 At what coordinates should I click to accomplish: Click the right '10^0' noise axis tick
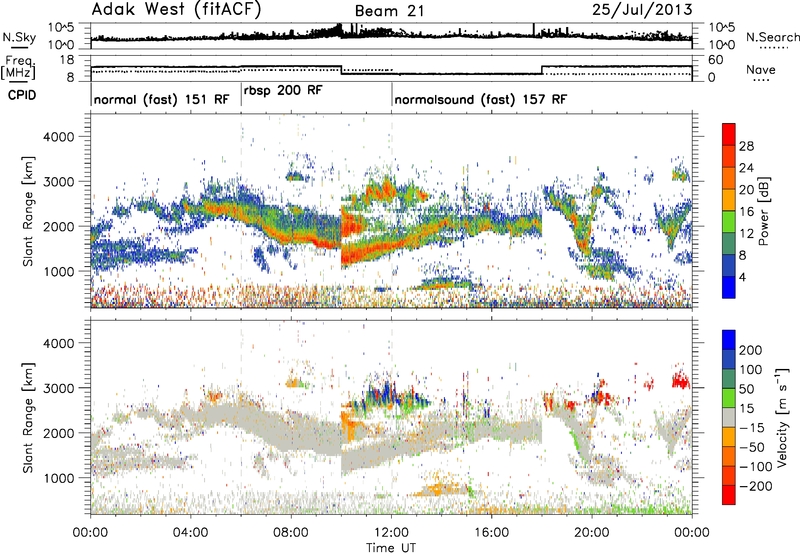click(x=721, y=45)
